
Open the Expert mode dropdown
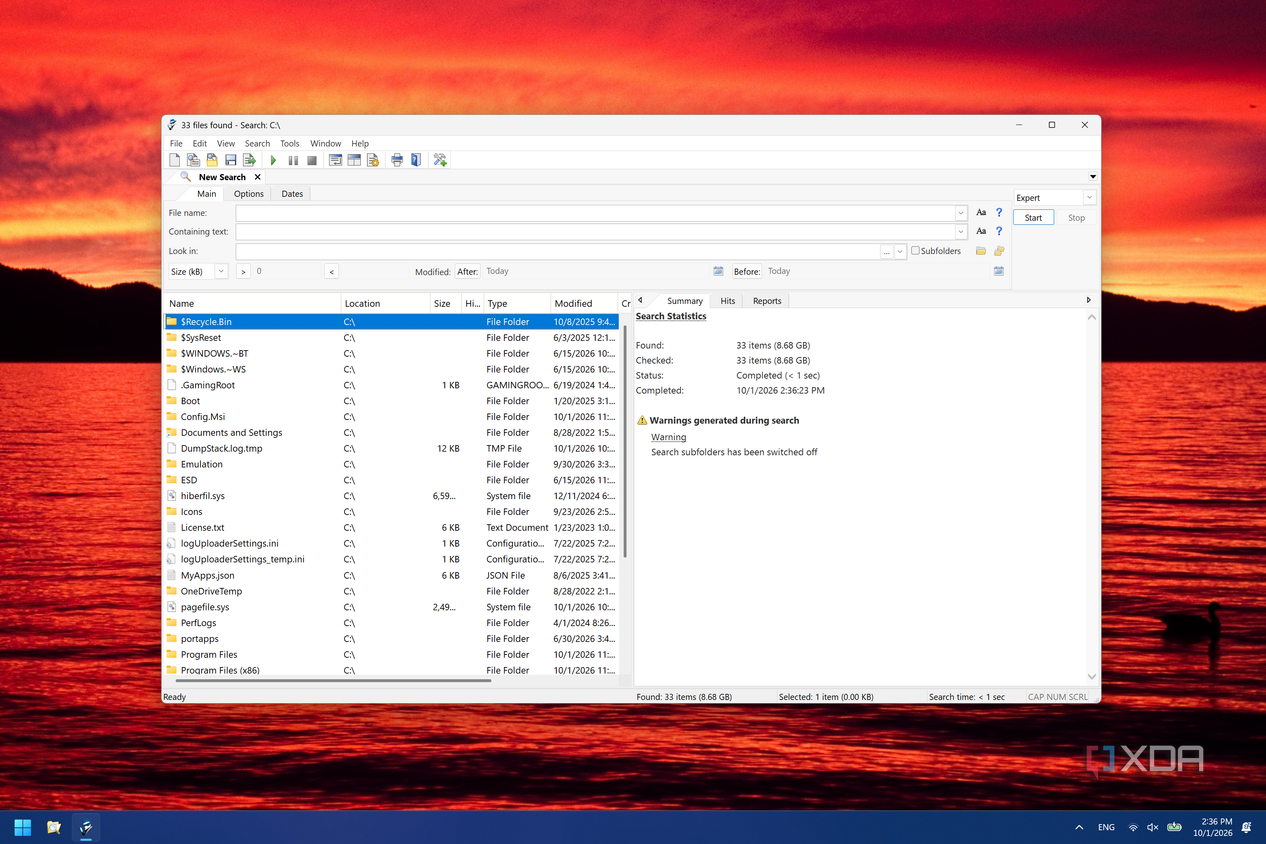click(1055, 198)
